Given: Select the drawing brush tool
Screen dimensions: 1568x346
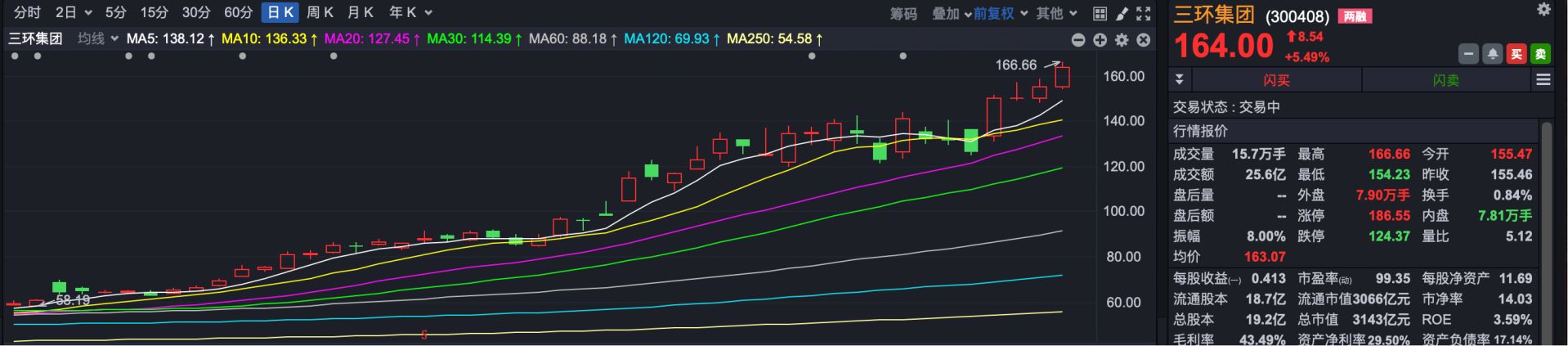Looking at the screenshot, I should point(1122,13).
